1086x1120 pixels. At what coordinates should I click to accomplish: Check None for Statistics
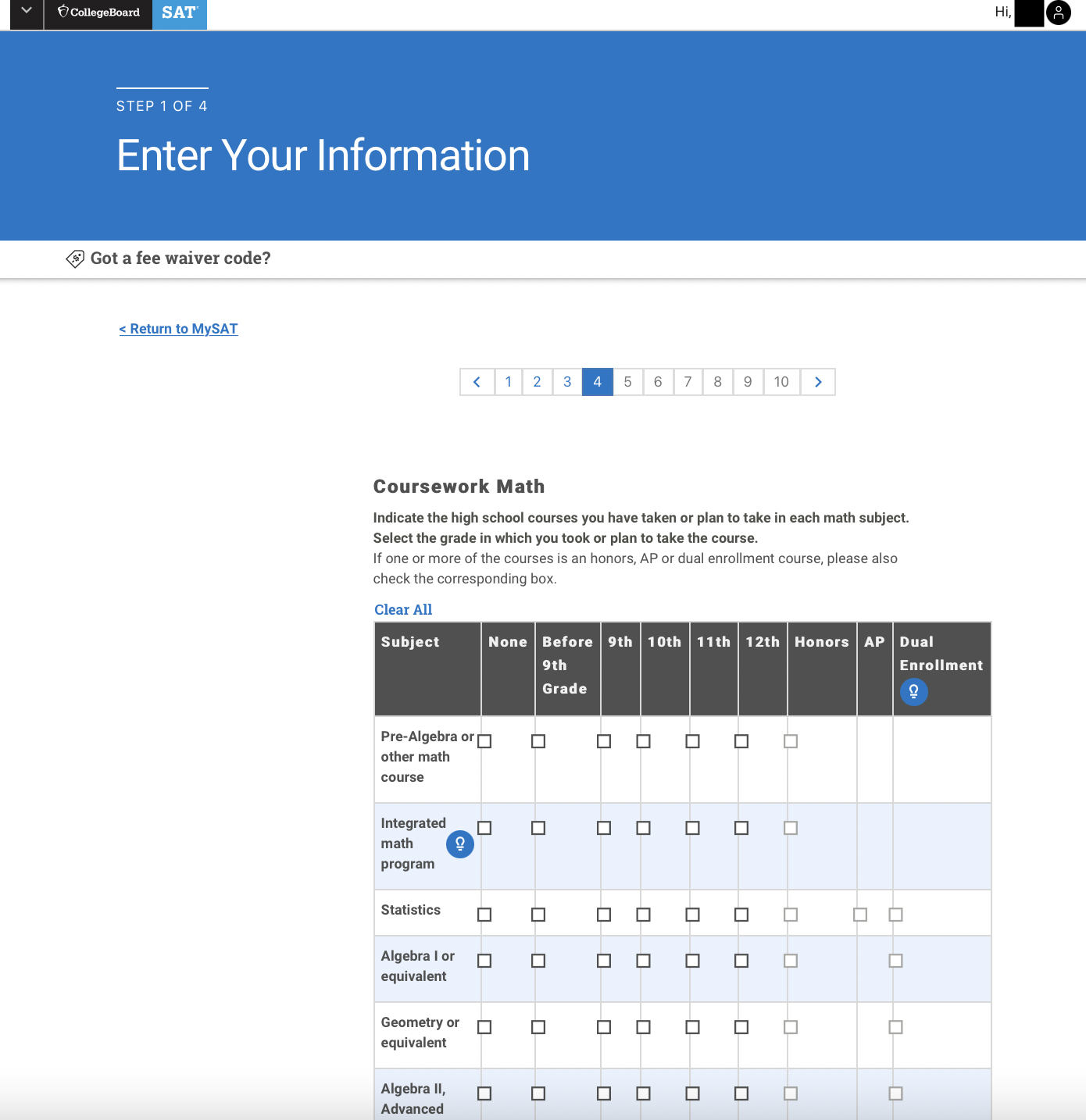point(484,914)
